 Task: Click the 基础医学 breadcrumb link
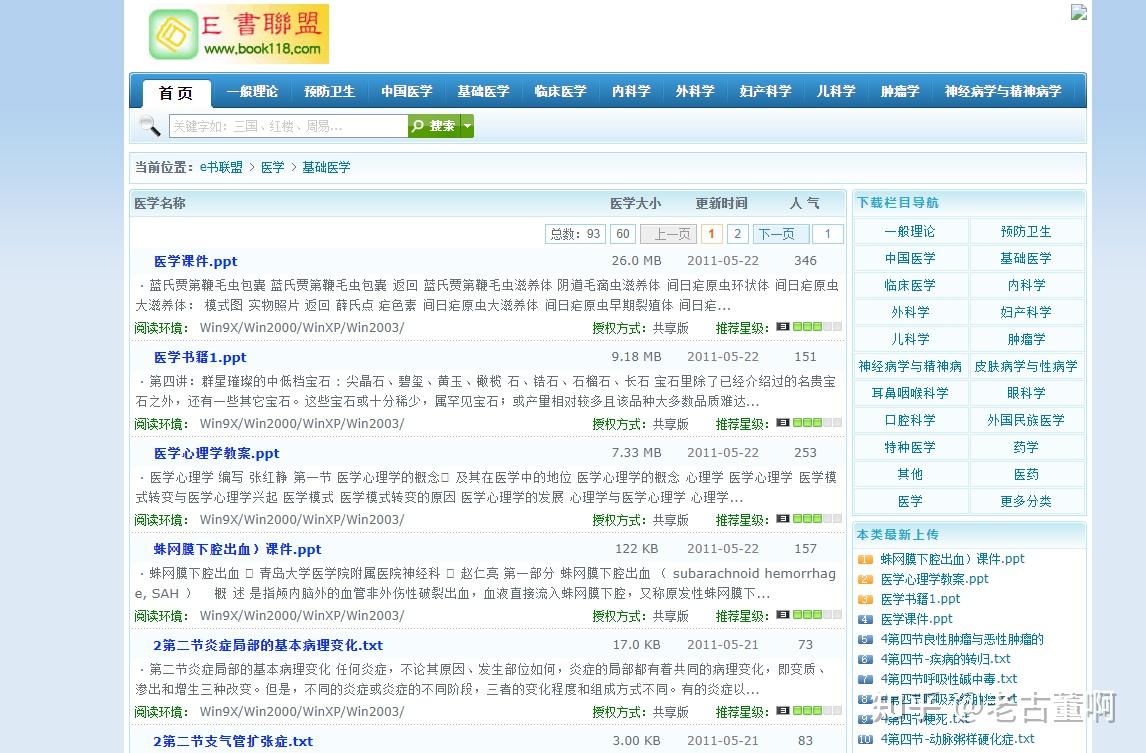(326, 167)
